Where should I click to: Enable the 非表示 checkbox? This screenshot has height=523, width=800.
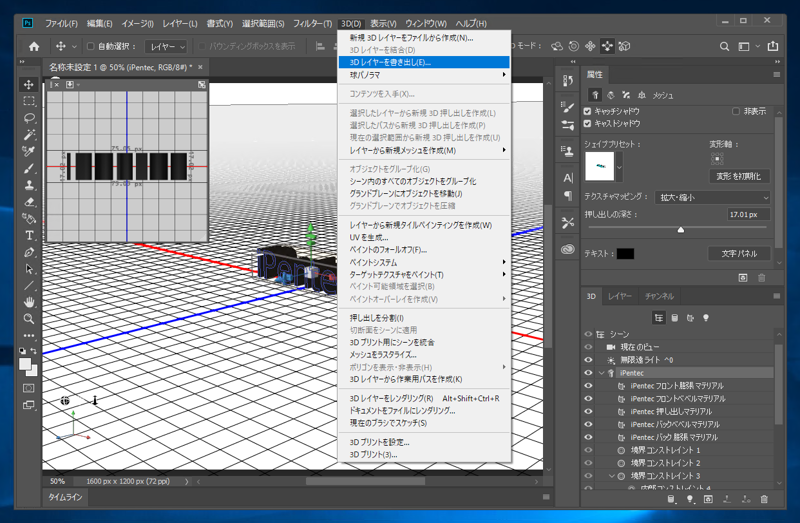click(736, 111)
